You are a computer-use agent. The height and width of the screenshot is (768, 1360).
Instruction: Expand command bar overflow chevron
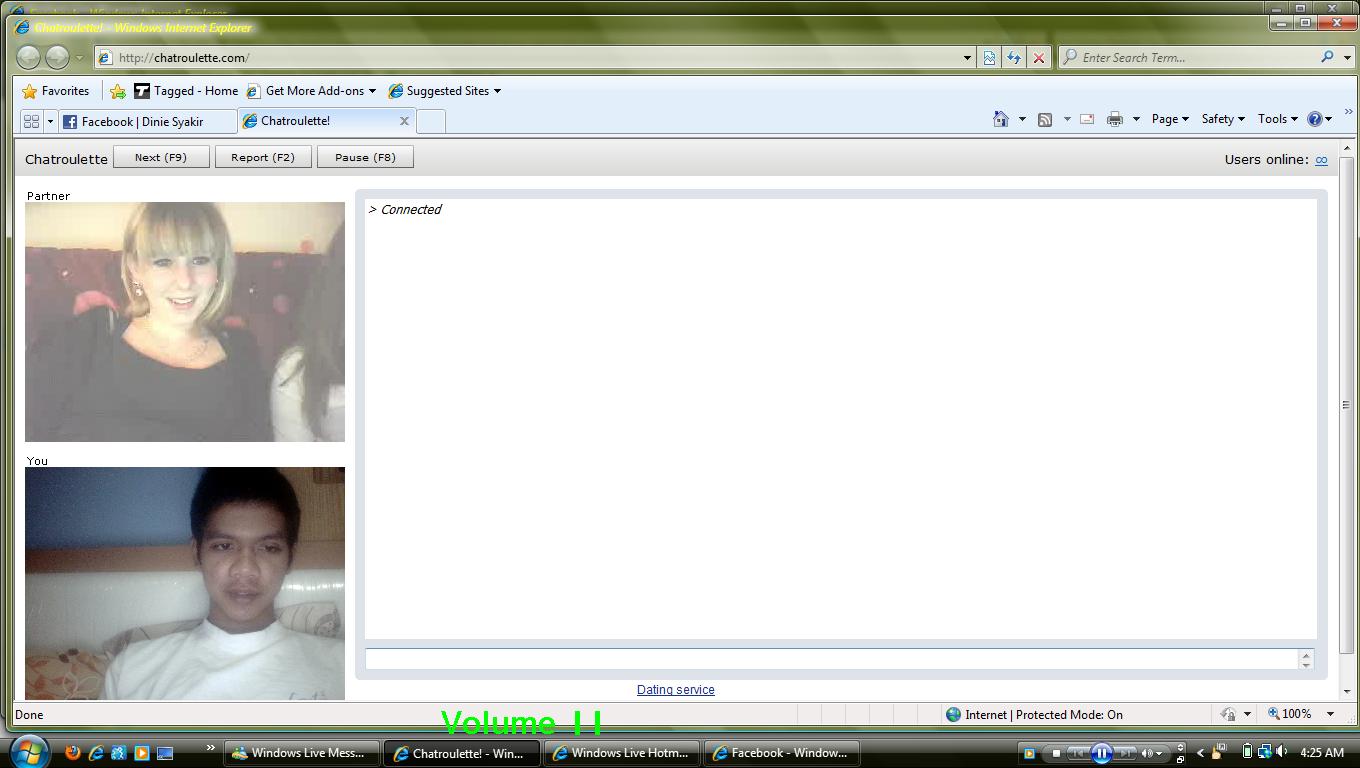tap(1348, 112)
